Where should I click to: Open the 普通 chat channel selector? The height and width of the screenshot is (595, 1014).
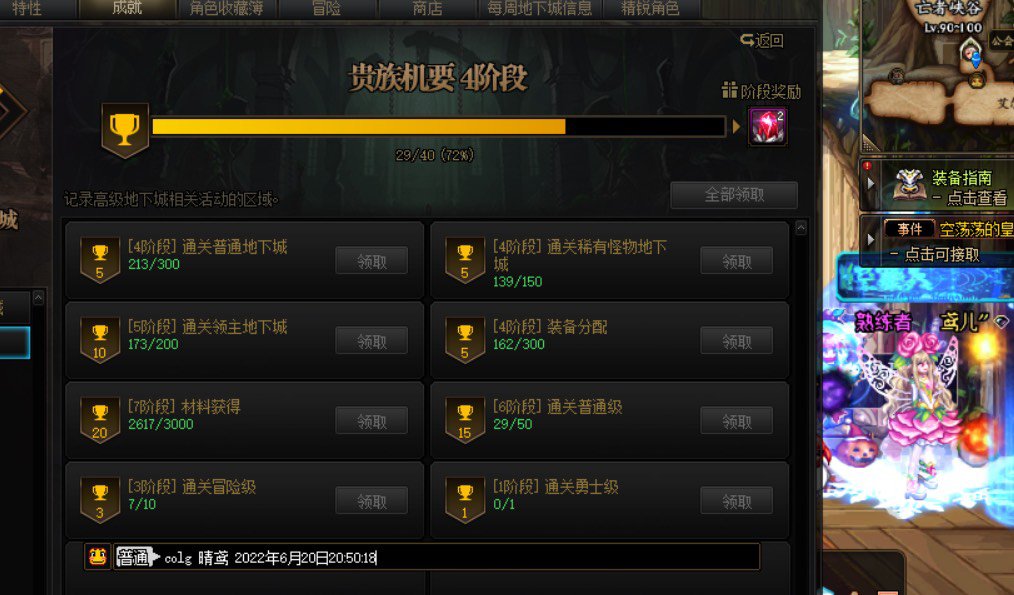[137, 557]
